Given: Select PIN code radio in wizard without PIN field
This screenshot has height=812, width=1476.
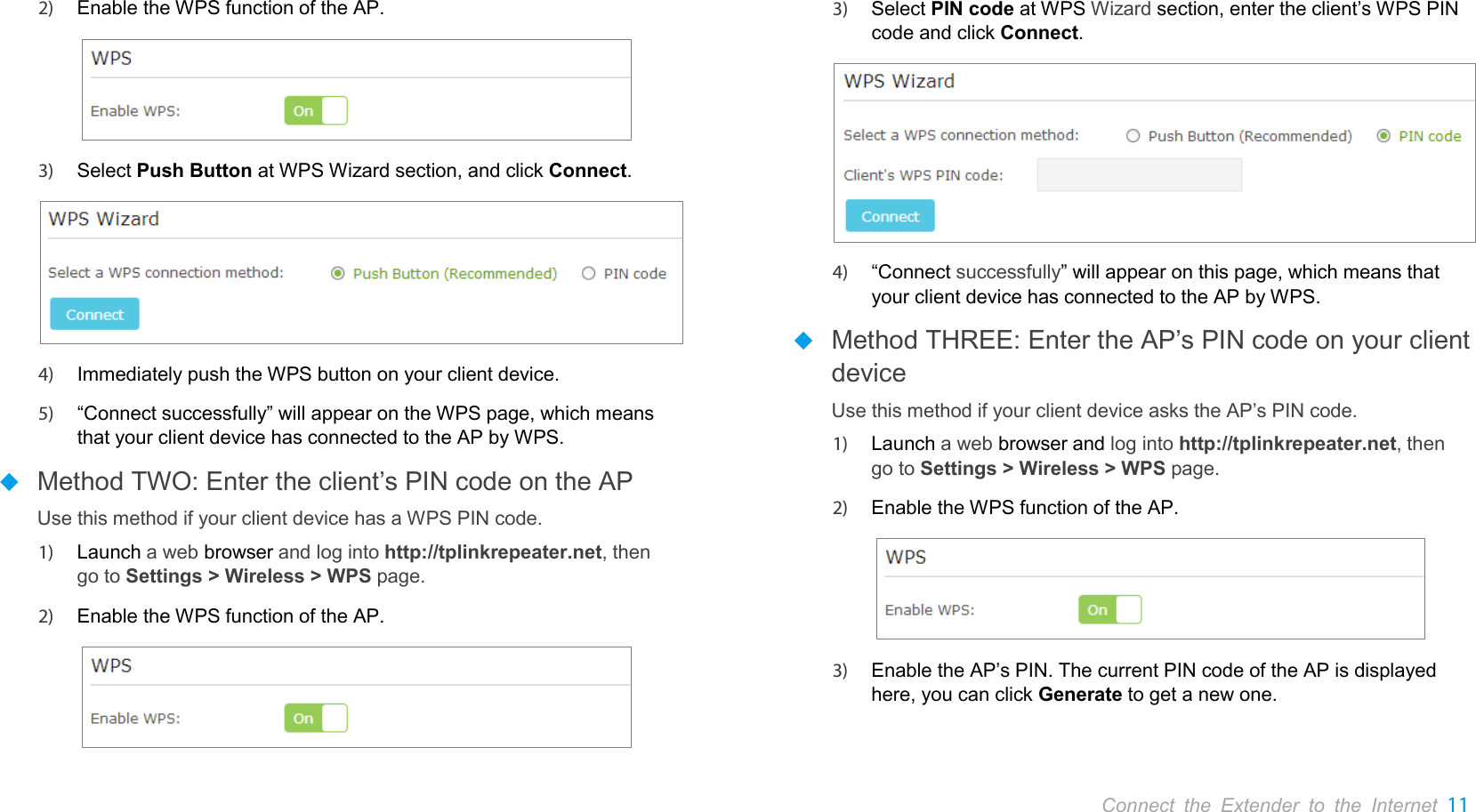Looking at the screenshot, I should (588, 273).
